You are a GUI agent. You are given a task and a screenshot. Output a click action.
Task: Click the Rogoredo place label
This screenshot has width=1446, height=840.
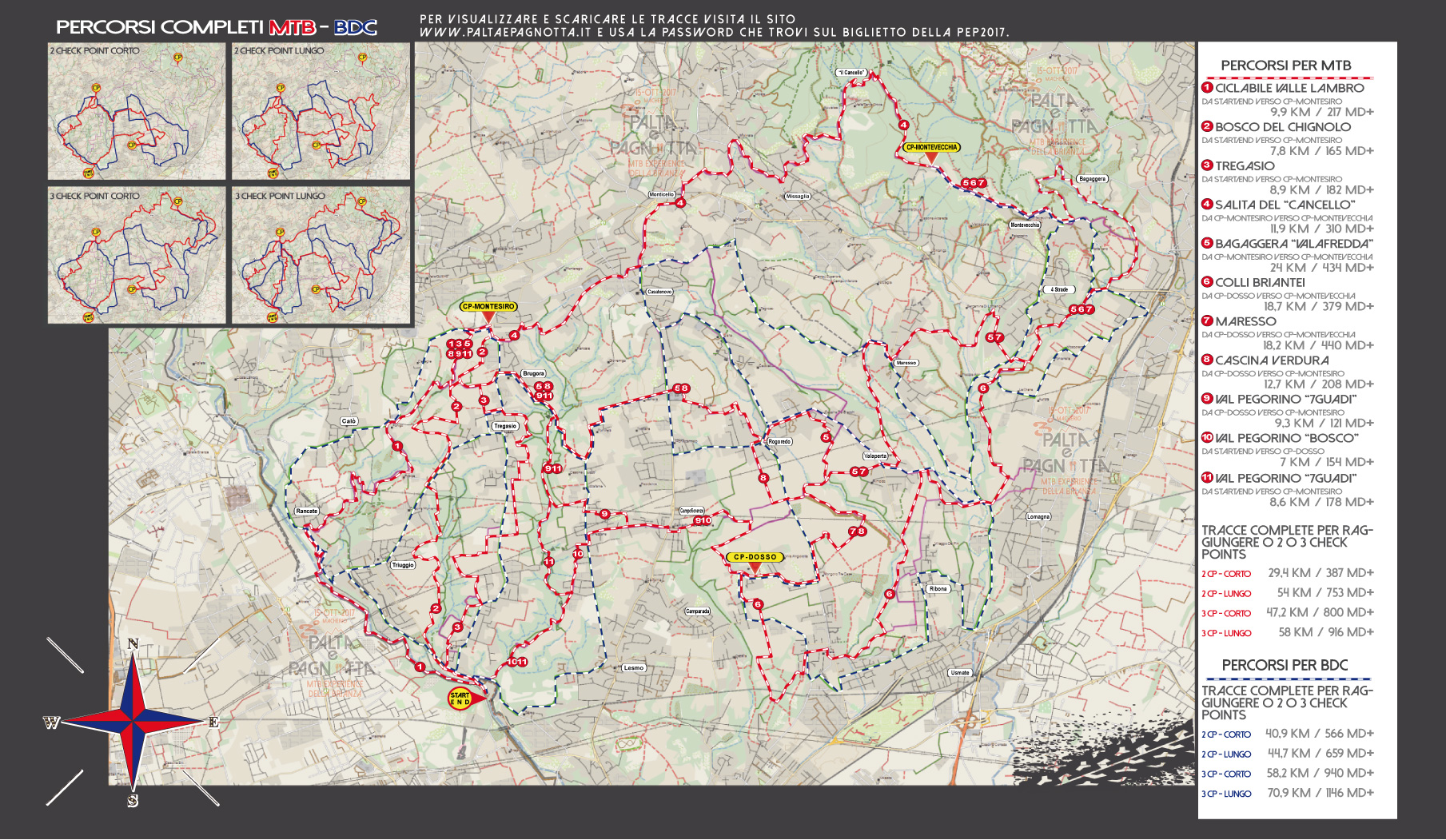779,441
